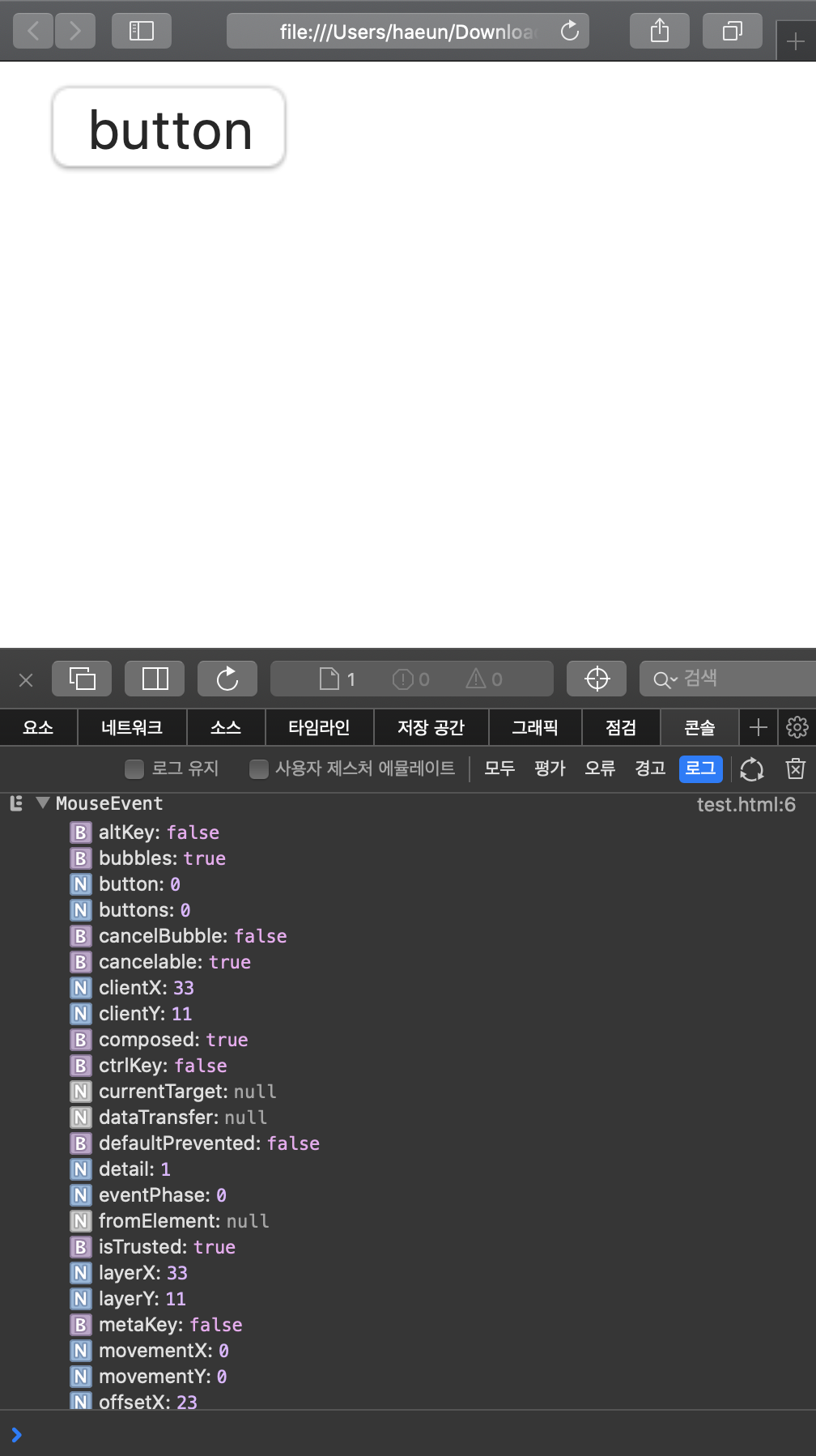Select the 로그 filter button

700,768
